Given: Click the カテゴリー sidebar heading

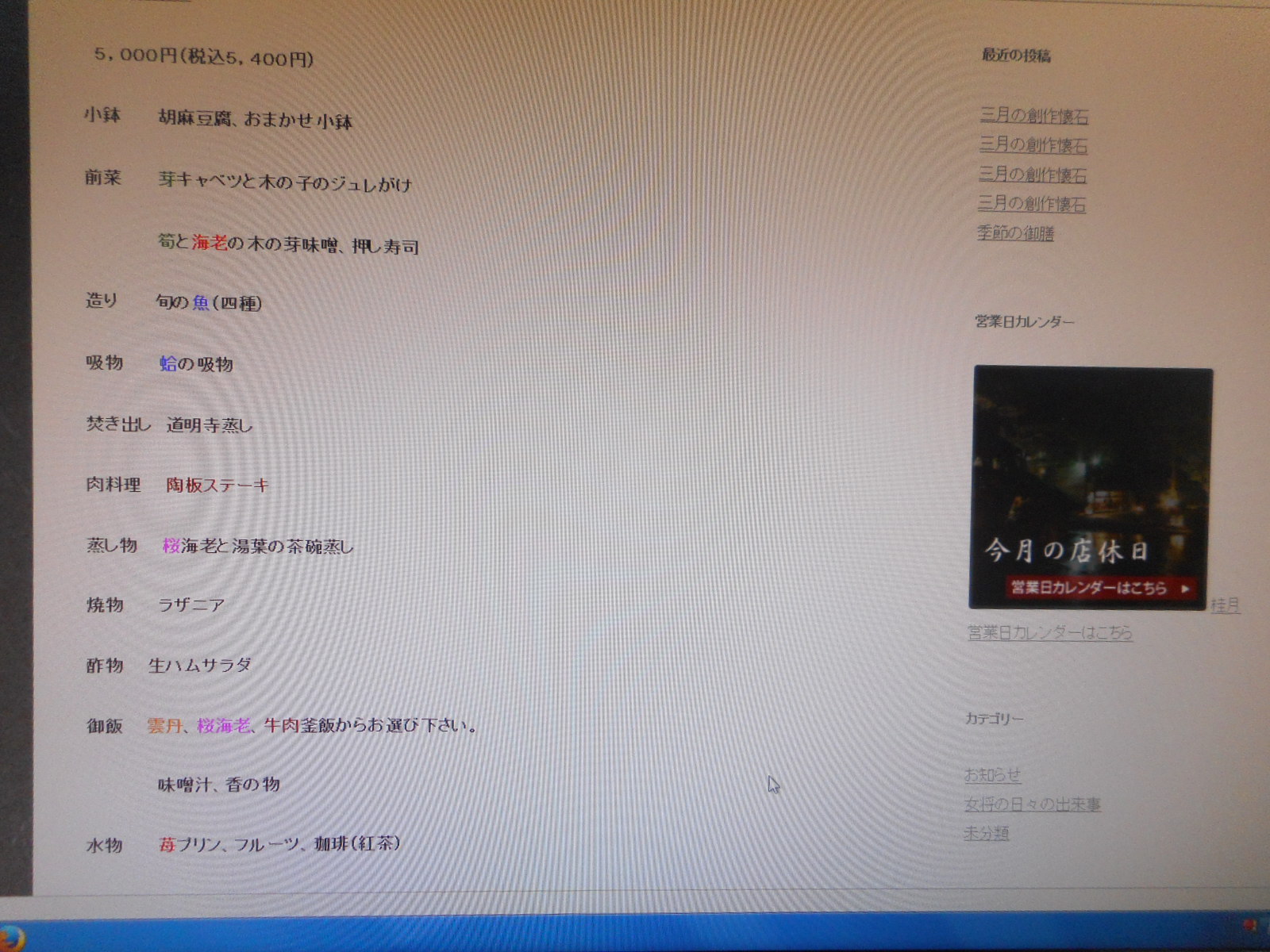Looking at the screenshot, I should tap(994, 719).
